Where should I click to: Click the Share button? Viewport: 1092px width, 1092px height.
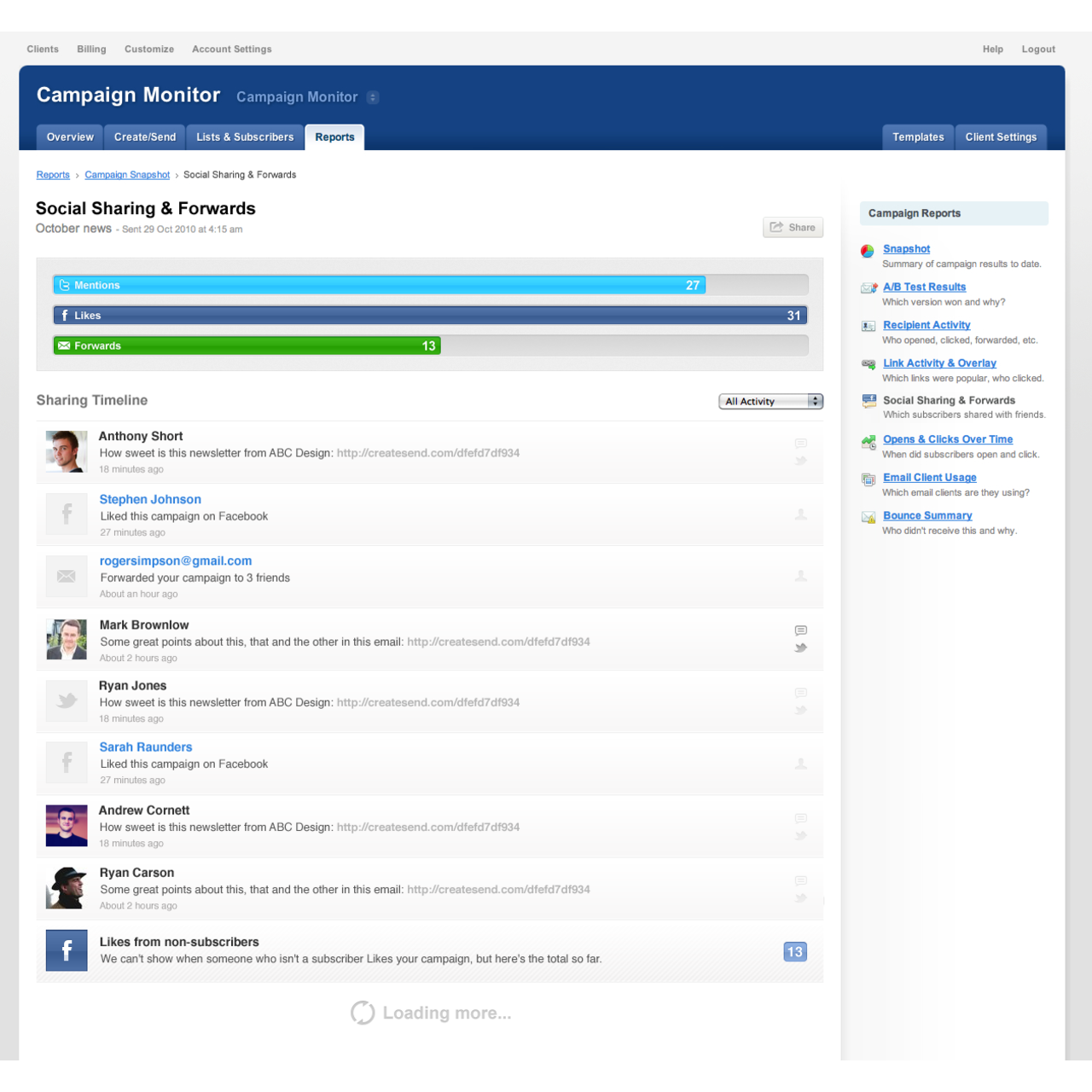coord(793,227)
